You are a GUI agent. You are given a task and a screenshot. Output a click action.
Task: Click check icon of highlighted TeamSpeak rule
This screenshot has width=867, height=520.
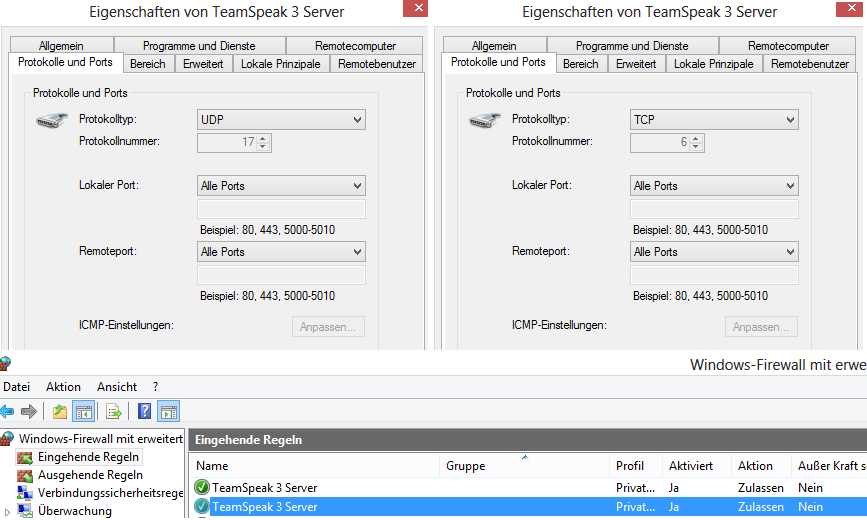coord(202,506)
